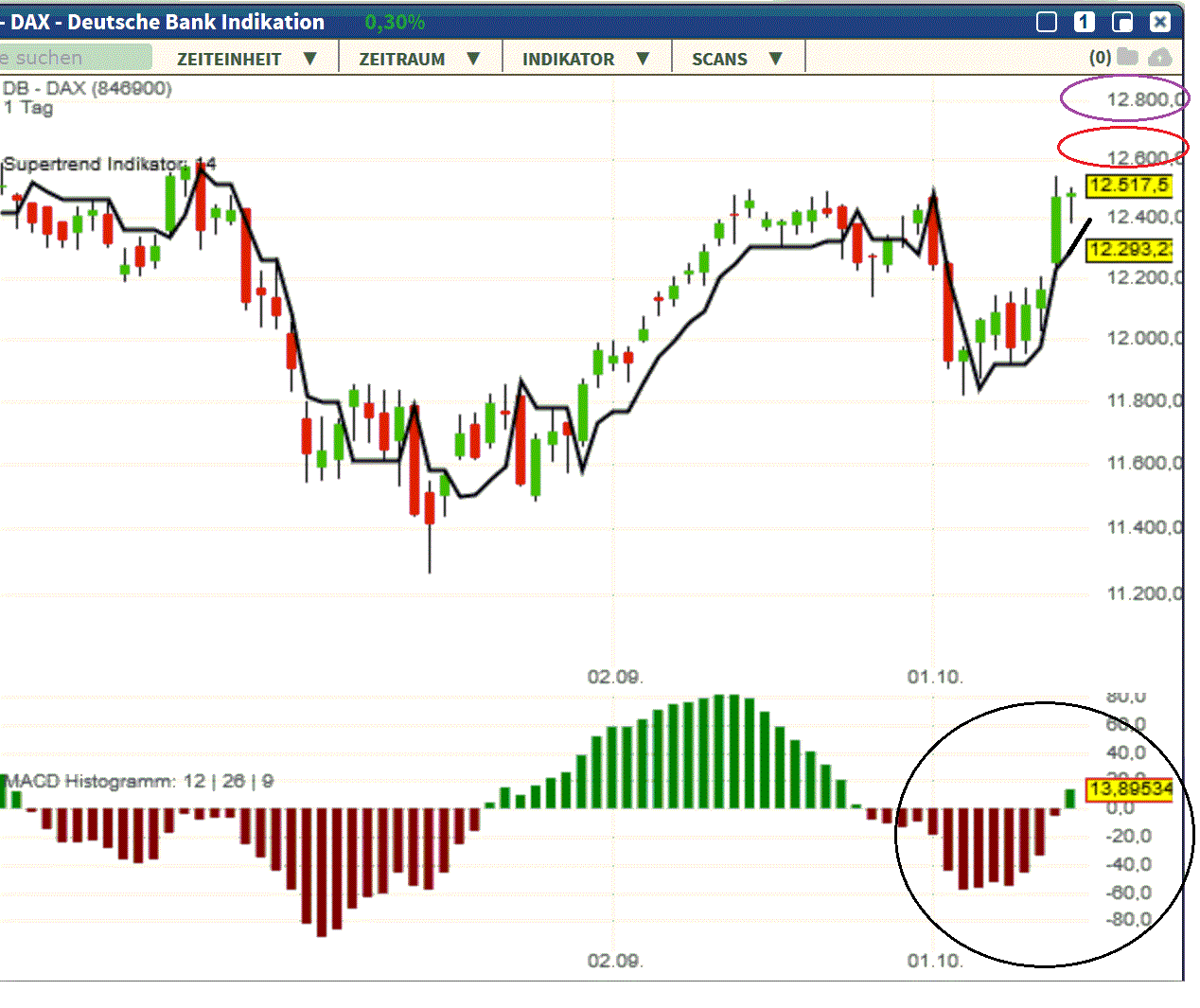Click the MACD Histogramm: 12 | 26 | 9 label
This screenshot has width=1200, height=1008.
pyautogui.click(x=139, y=781)
